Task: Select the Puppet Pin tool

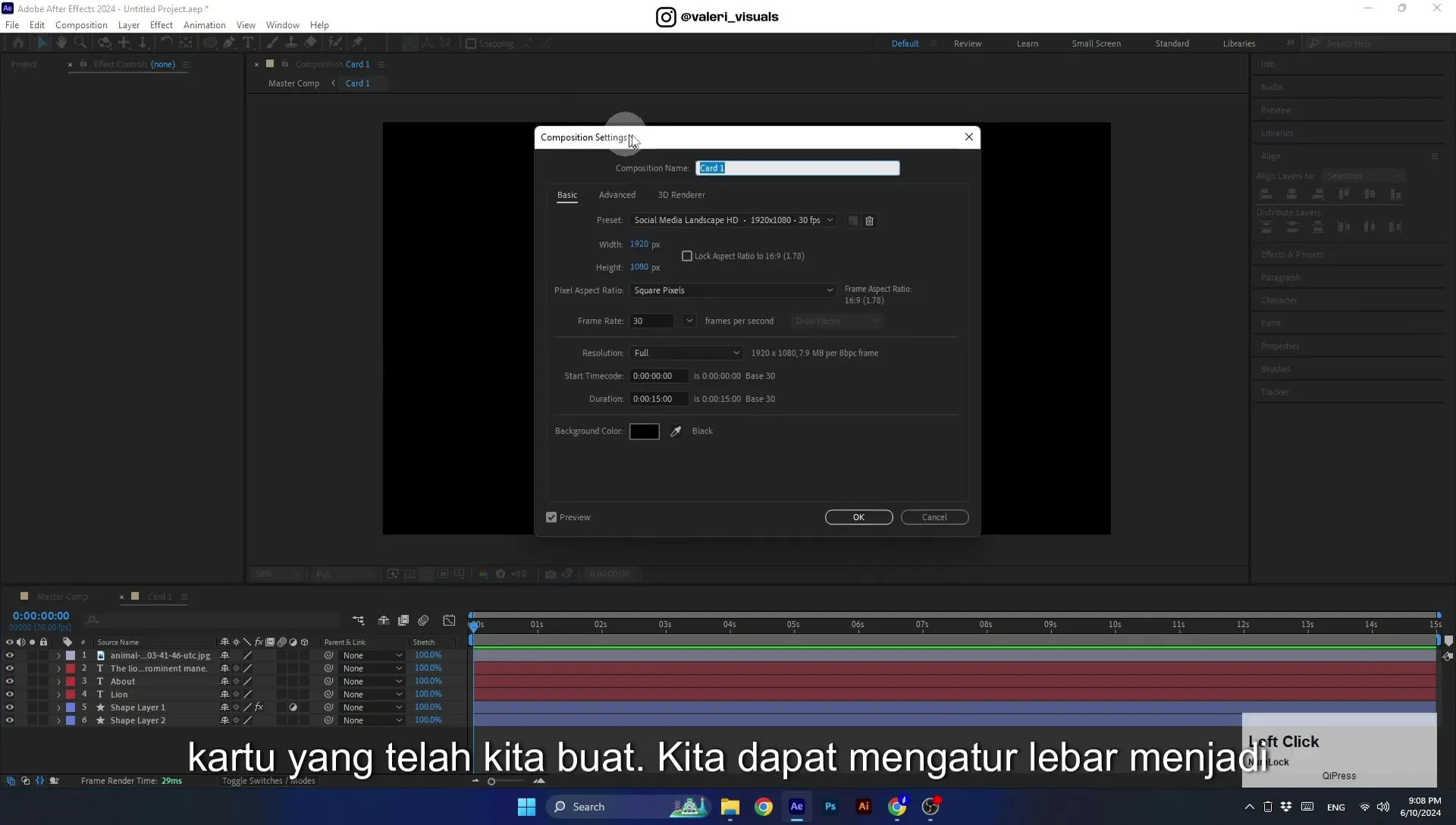Action: [x=358, y=43]
